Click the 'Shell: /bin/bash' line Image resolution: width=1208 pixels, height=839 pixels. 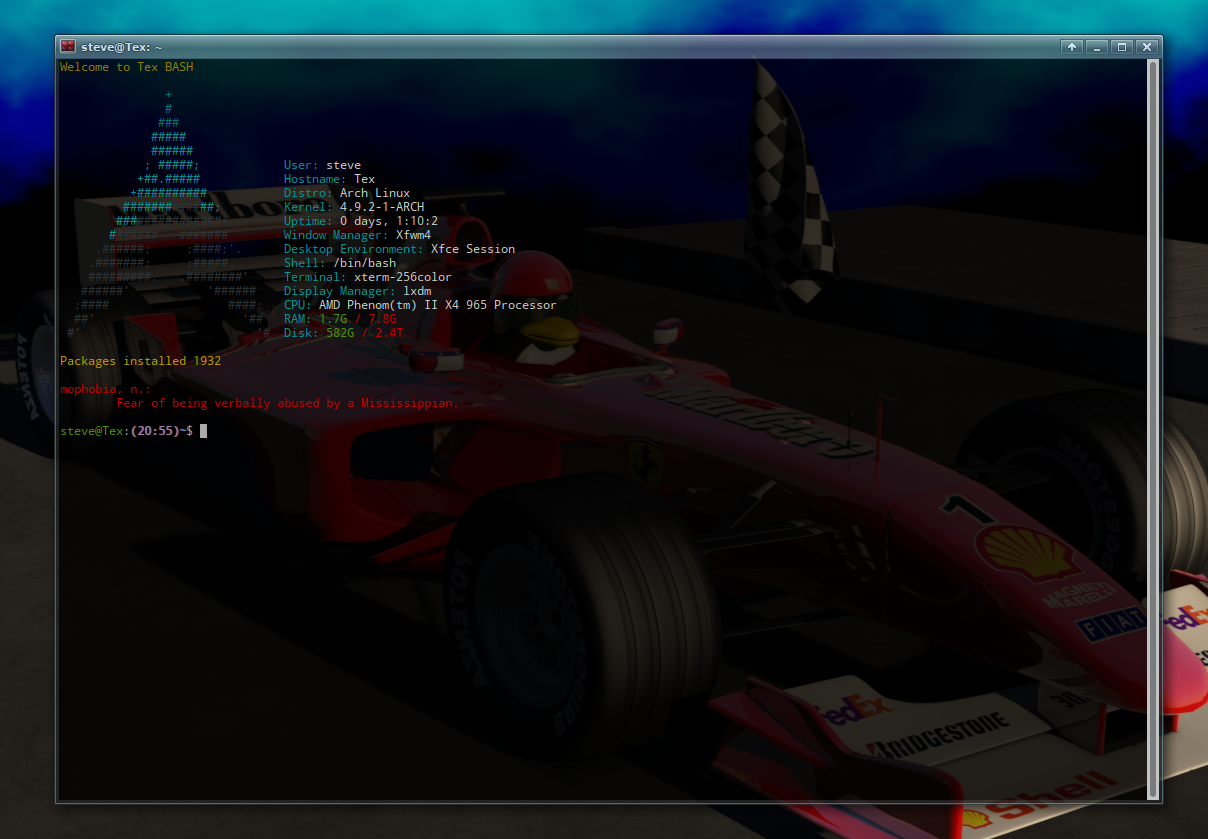click(x=340, y=263)
